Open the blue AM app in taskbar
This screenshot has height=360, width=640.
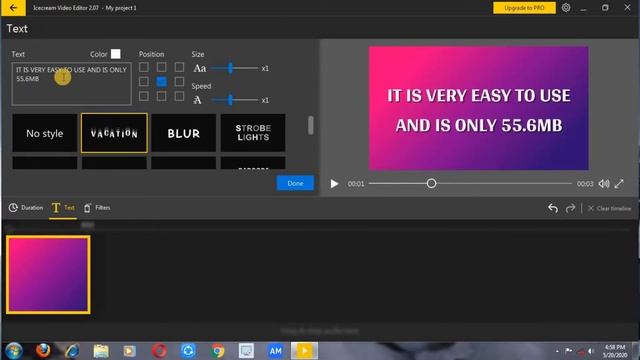[x=276, y=351]
